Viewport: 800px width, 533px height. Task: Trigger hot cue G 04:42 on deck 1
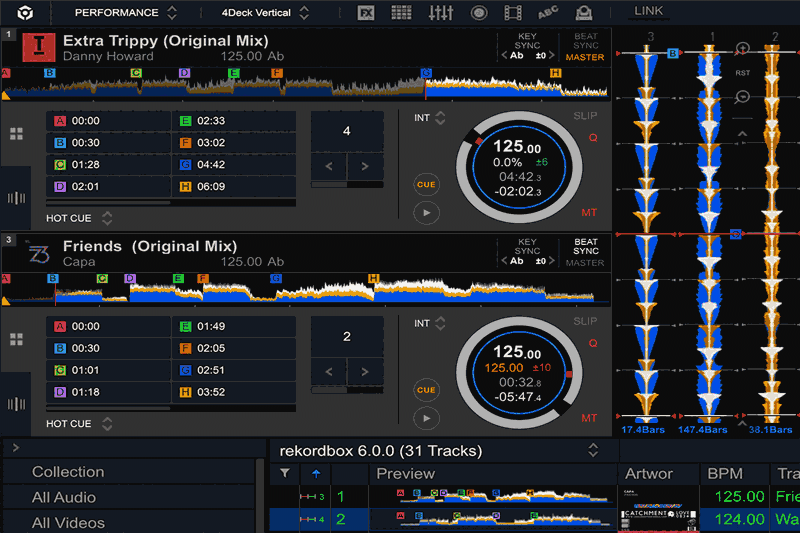click(x=234, y=165)
